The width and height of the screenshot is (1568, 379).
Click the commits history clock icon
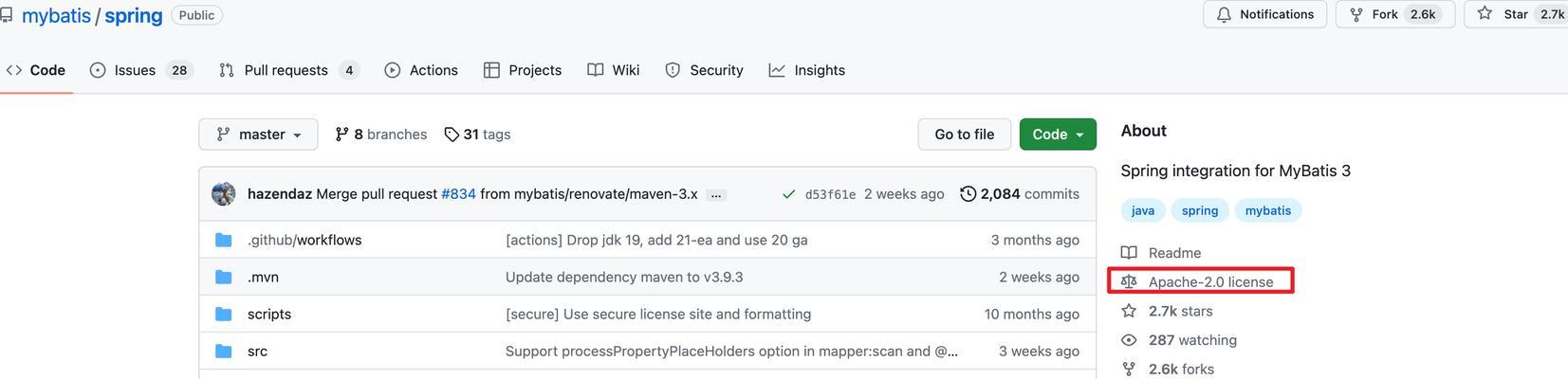click(x=968, y=194)
